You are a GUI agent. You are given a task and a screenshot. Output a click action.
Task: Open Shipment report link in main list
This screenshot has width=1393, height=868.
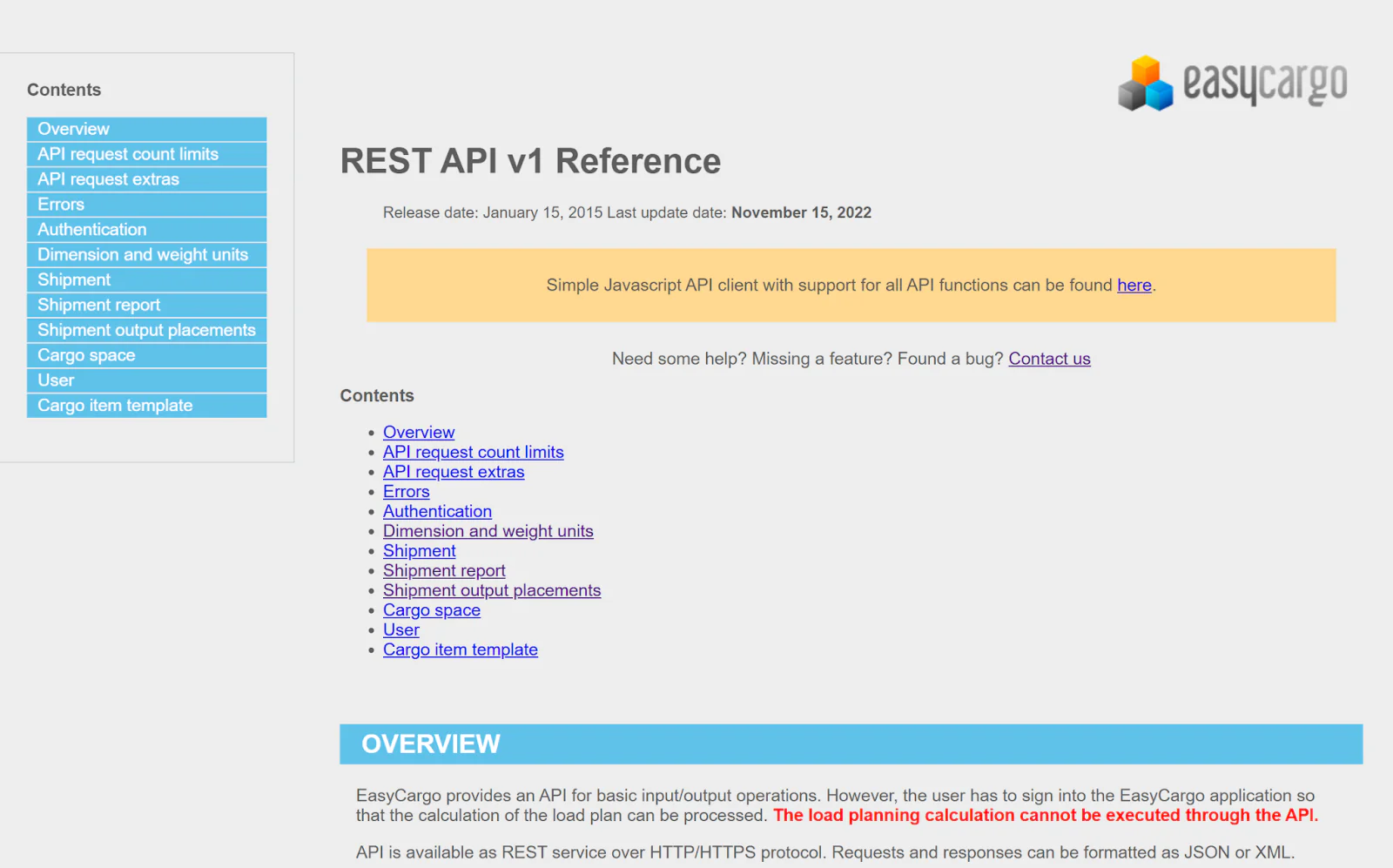pos(444,571)
